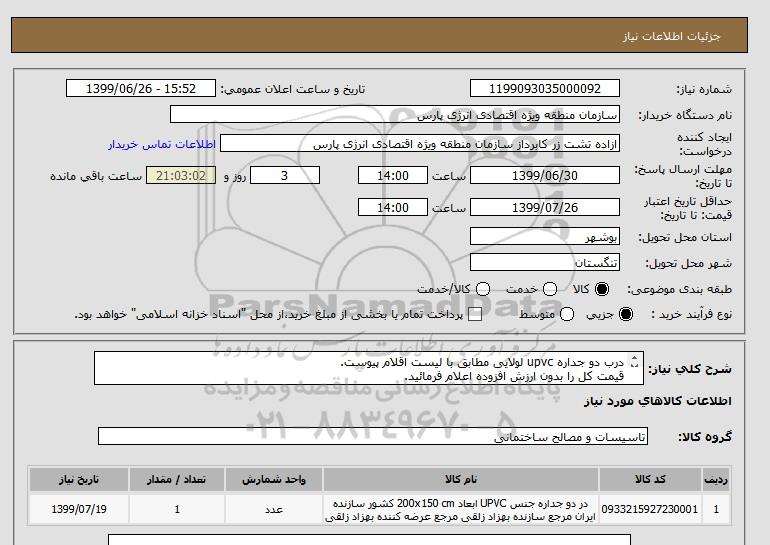Click the price validity time 14:00 field
This screenshot has width=770, height=545.
(393, 207)
